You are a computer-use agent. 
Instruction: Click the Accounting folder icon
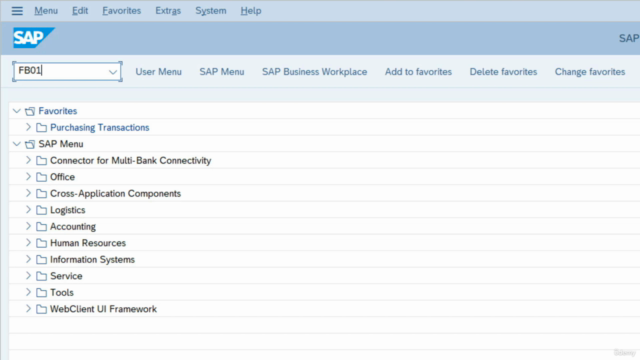coord(41,227)
